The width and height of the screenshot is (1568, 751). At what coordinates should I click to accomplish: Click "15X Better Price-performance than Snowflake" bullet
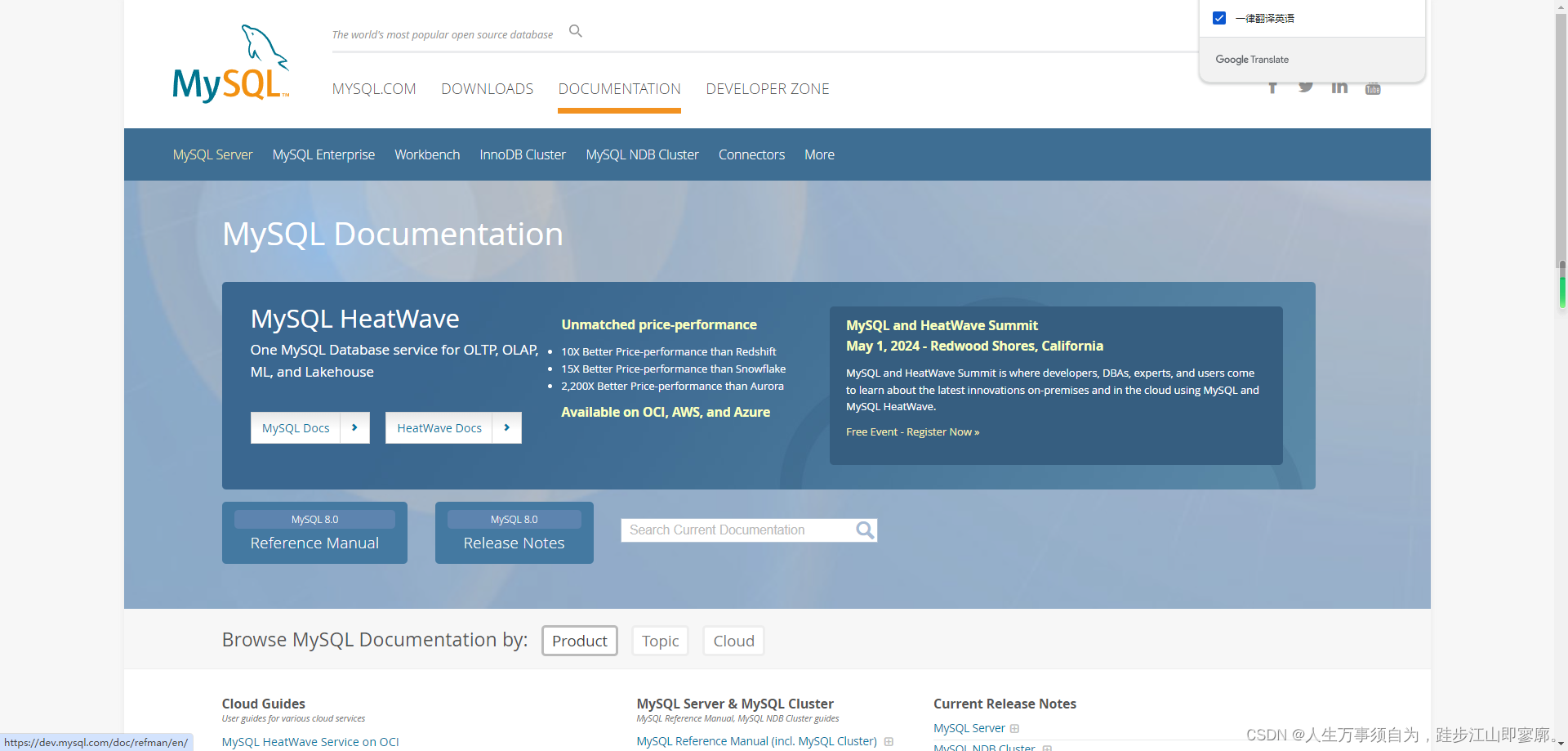click(x=674, y=369)
